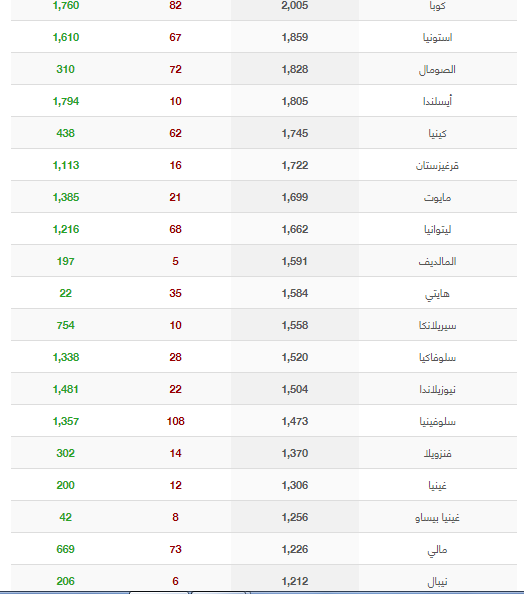
Task: Select total cases cell 1,473
Action: coord(295,421)
